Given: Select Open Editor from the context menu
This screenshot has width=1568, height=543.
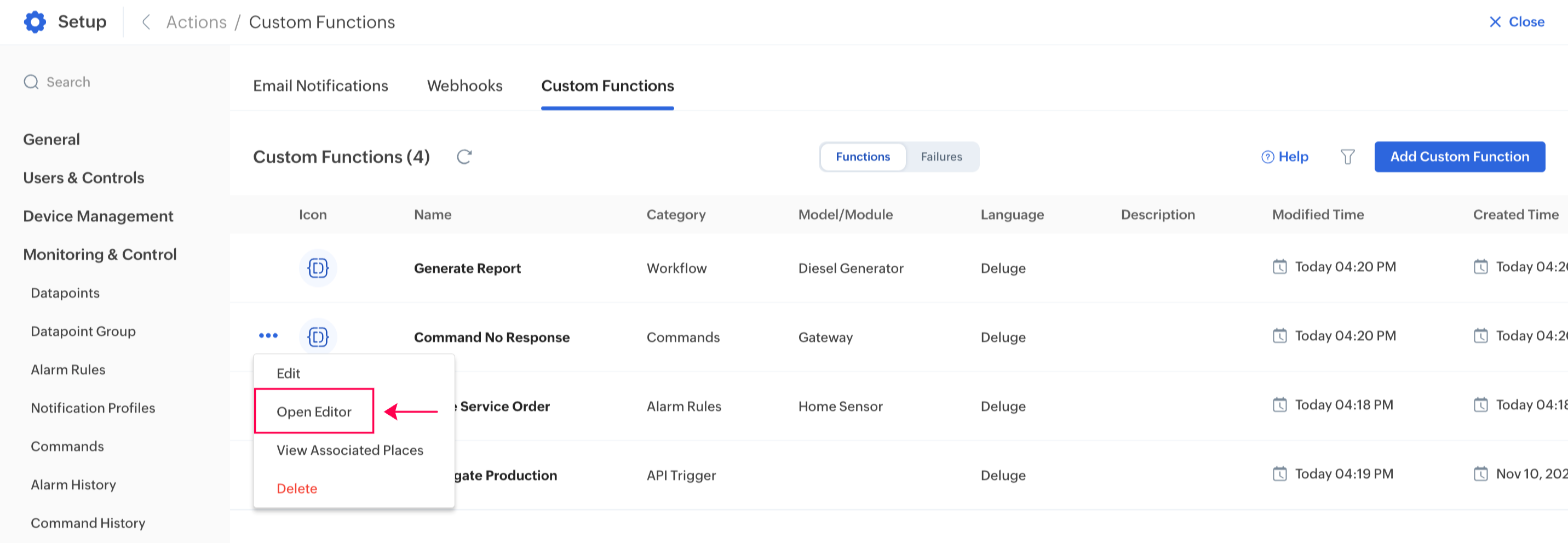Looking at the screenshot, I should (x=313, y=411).
